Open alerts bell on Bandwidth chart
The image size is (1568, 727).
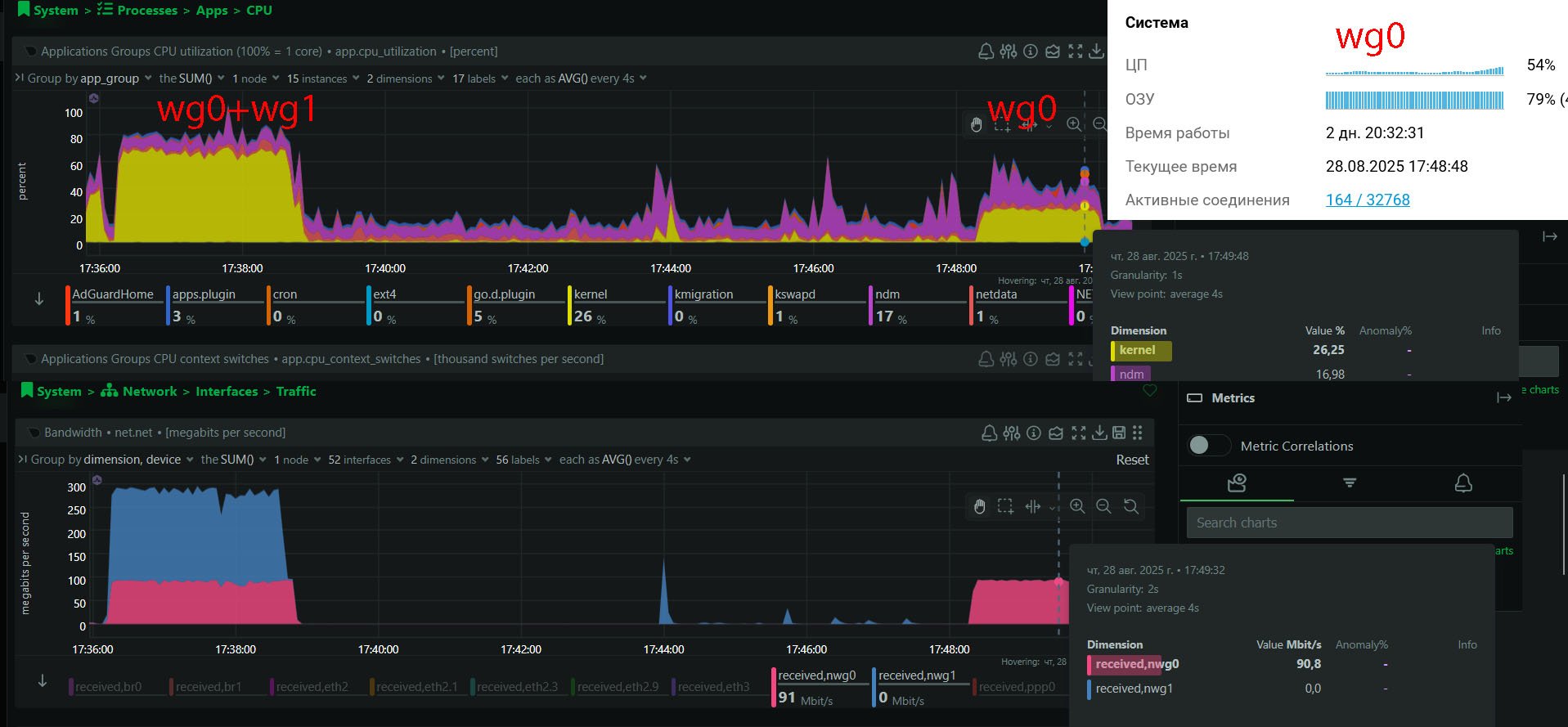990,433
